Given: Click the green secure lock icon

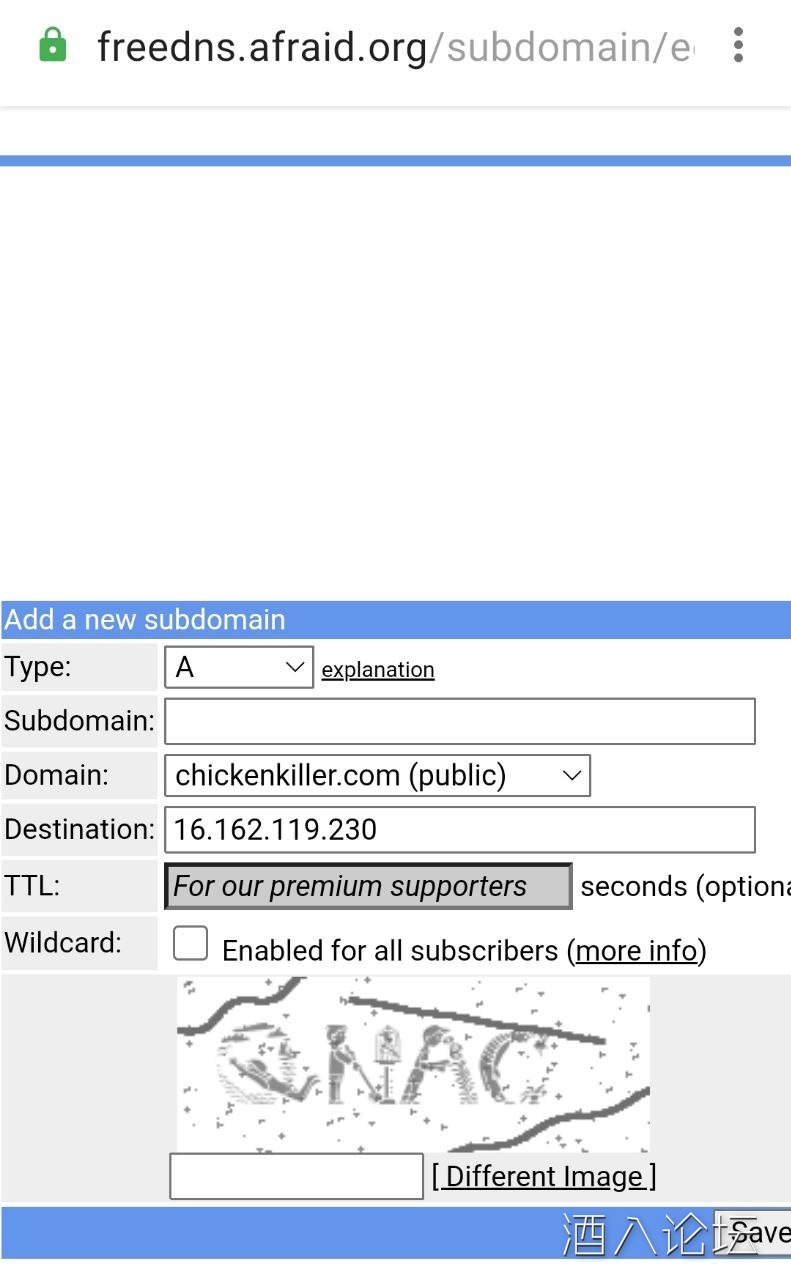Looking at the screenshot, I should (x=52, y=46).
